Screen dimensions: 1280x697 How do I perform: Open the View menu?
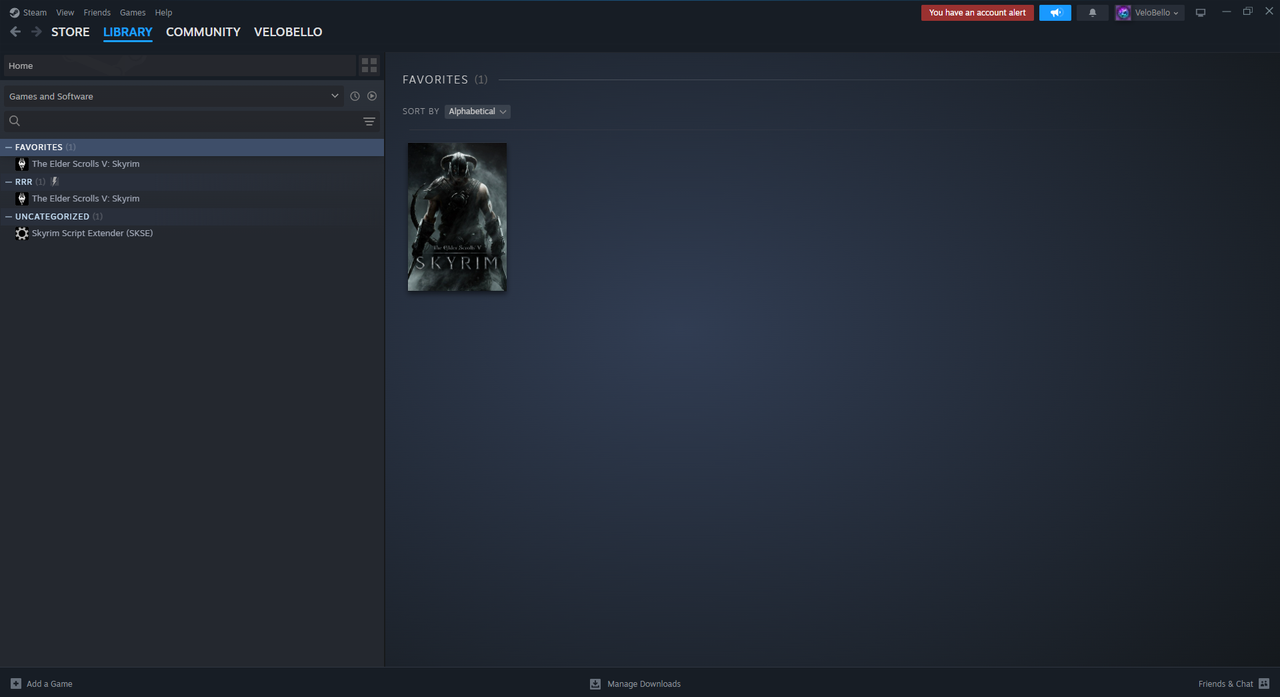tap(65, 13)
